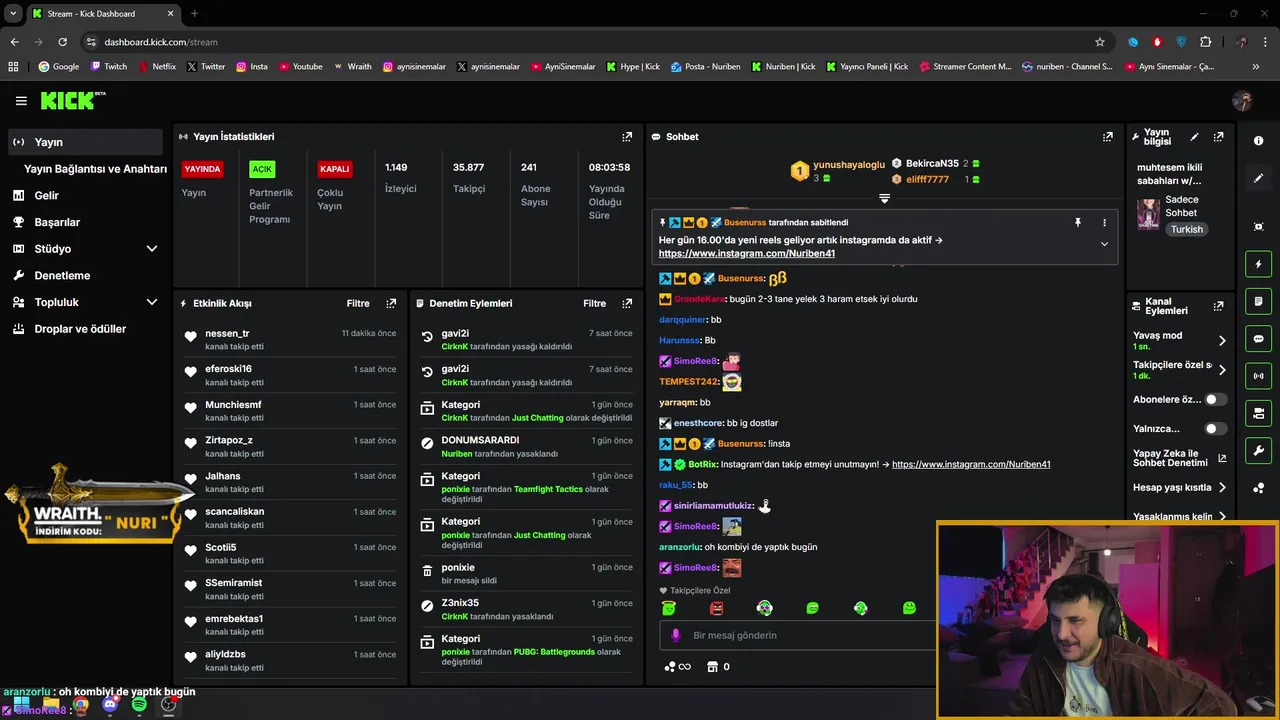Viewport: 1280px width, 720px height.
Task: Open the Hype | Kick bookmark
Action: [x=633, y=67]
